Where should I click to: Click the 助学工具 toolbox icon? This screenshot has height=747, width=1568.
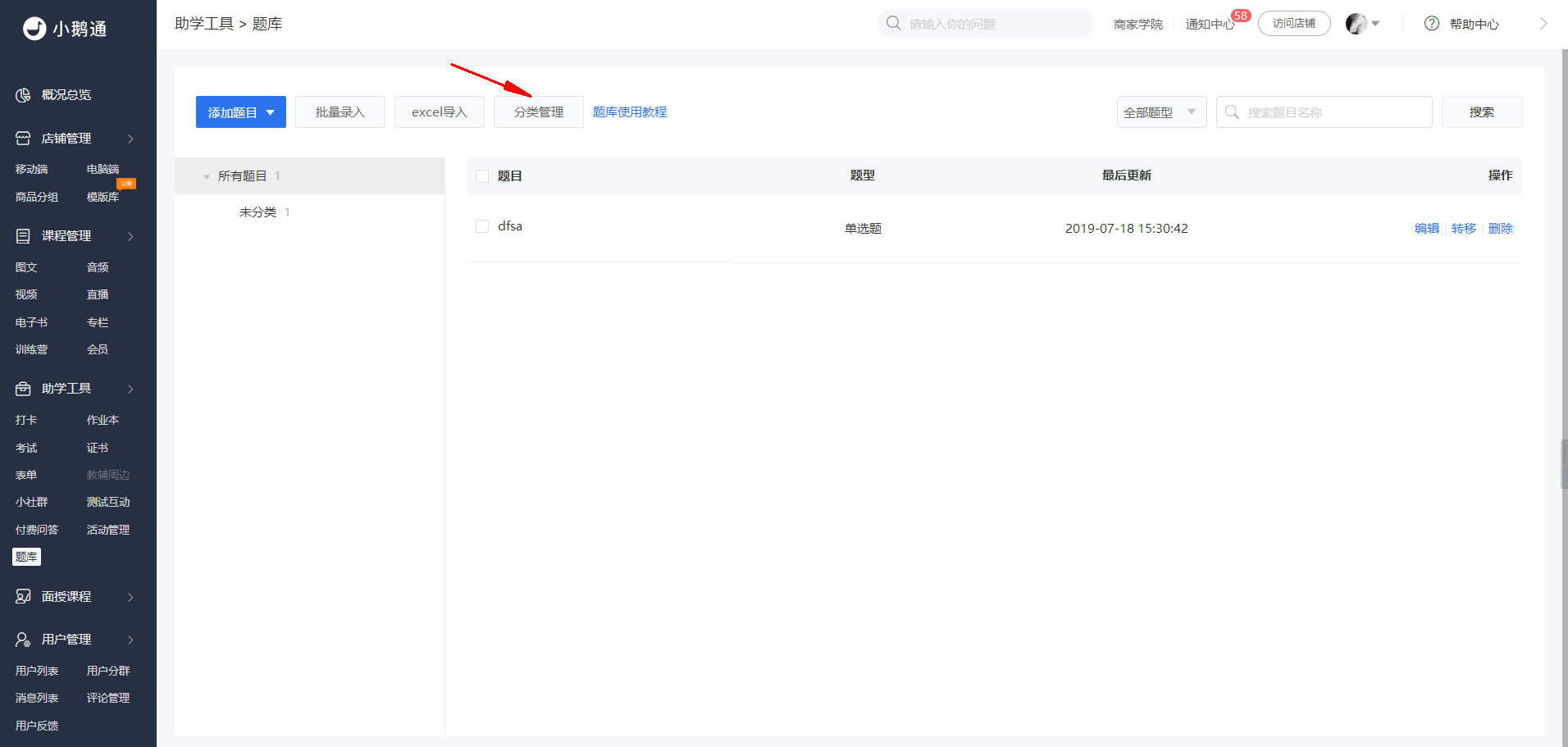(23, 389)
